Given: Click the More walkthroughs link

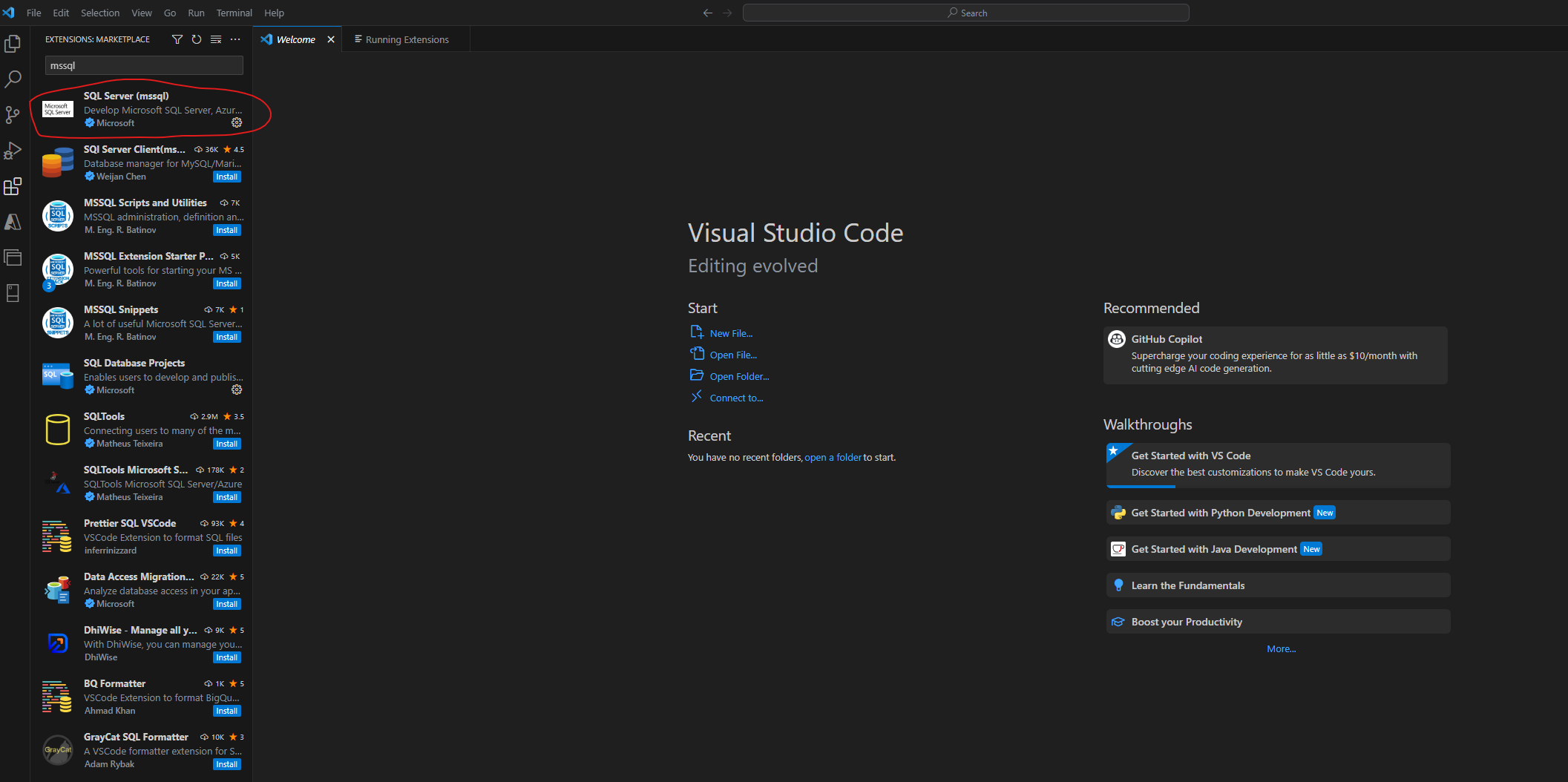Looking at the screenshot, I should pyautogui.click(x=1281, y=648).
